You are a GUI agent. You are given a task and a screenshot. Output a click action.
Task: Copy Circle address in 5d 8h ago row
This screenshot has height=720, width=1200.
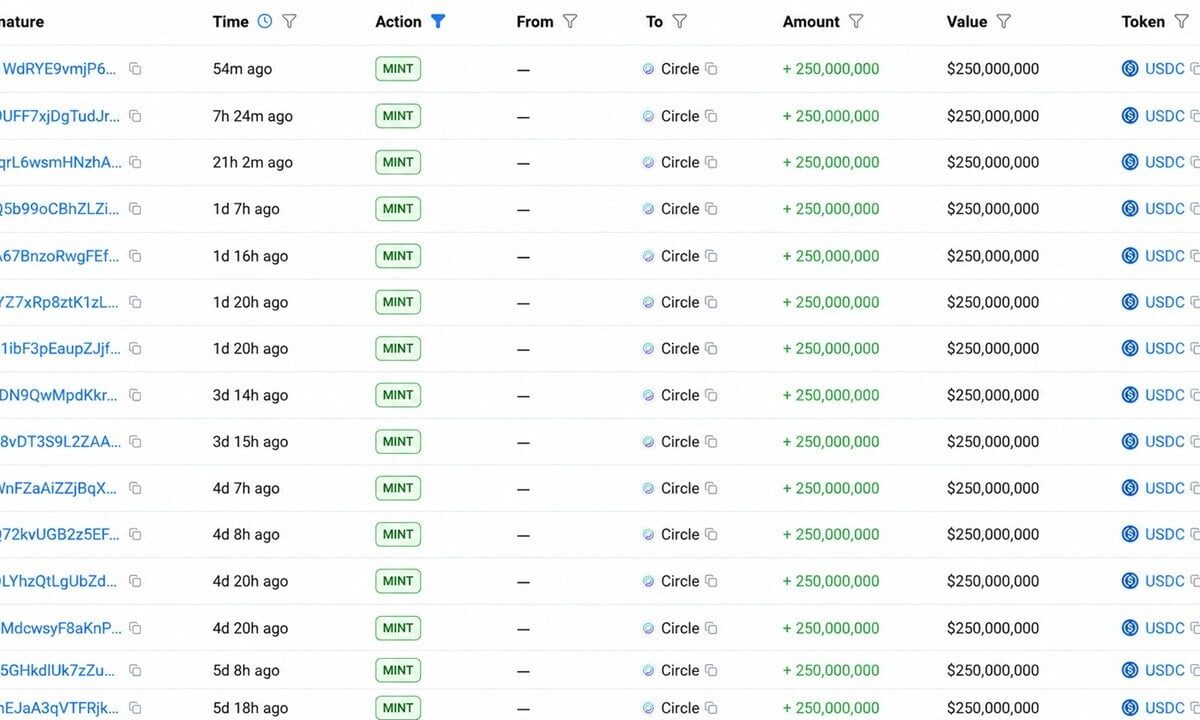pos(711,670)
